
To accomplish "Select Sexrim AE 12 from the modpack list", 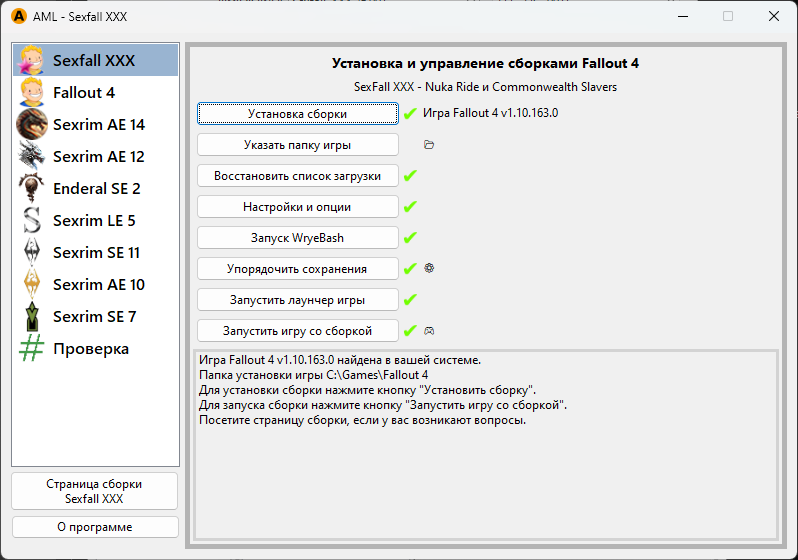I will 98,157.
